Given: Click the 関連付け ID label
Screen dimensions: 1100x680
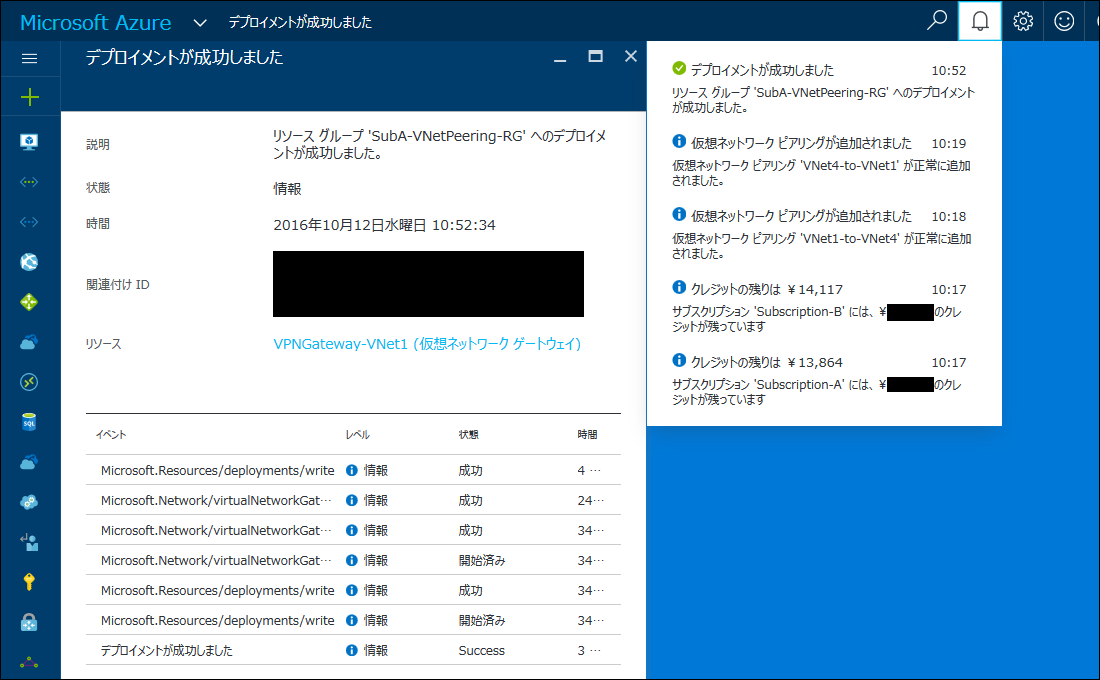Looking at the screenshot, I should click(x=118, y=284).
